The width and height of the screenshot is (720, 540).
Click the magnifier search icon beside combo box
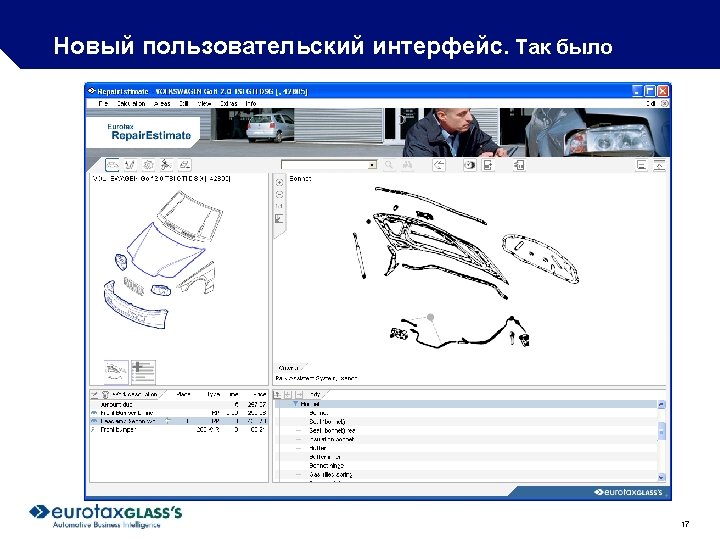click(389, 165)
